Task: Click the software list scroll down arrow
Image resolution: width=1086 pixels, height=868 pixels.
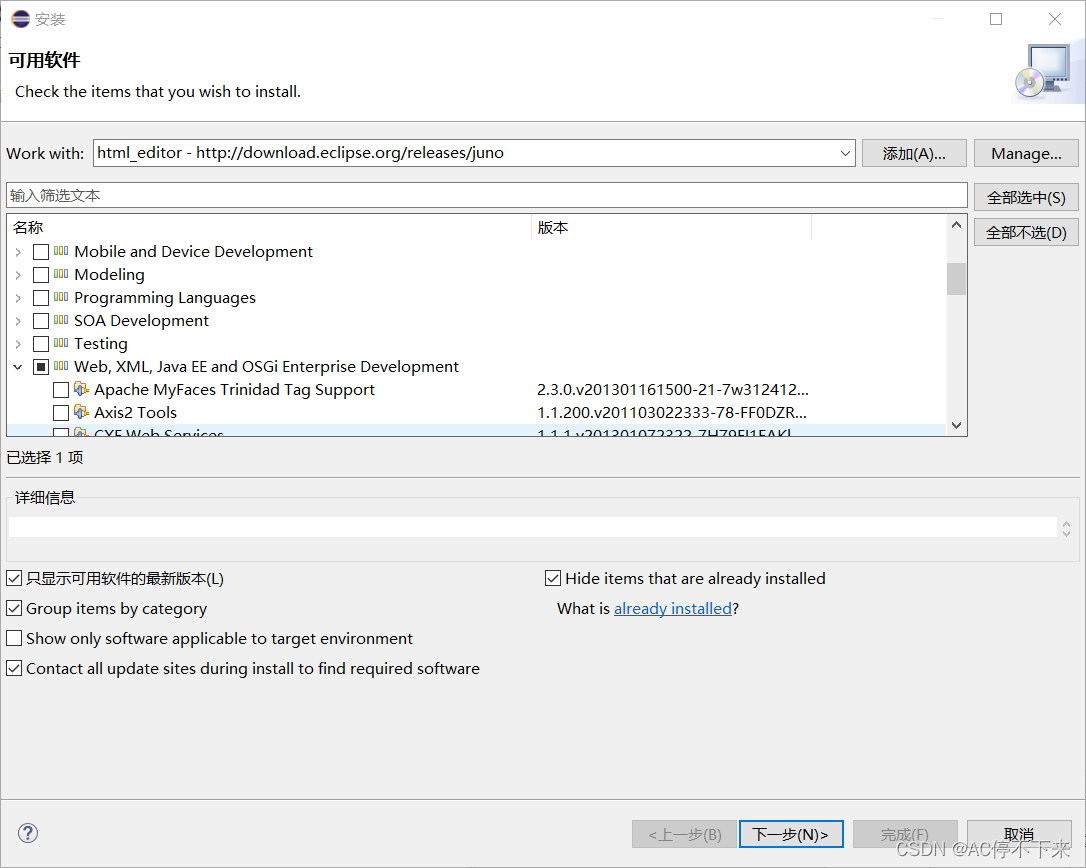Action: 956,425
